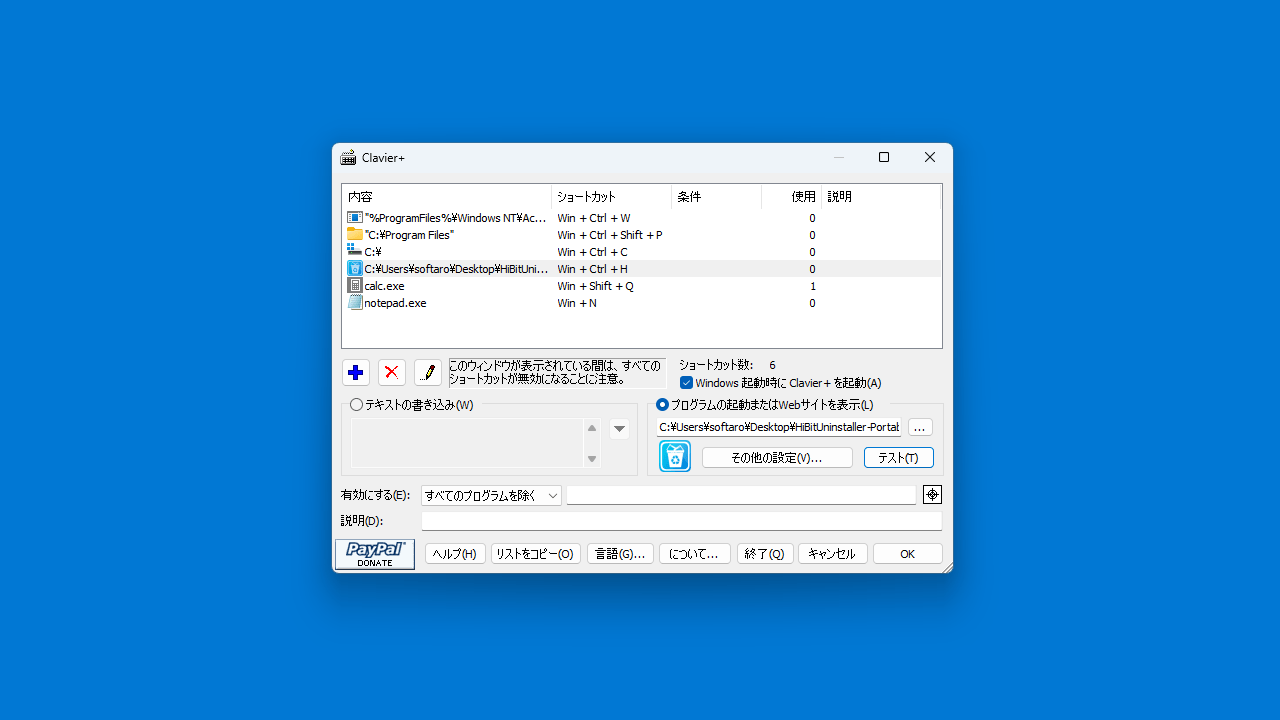Screen dimensions: 1280x720
Task: Select the notepad.exe row
Action: pos(641,303)
